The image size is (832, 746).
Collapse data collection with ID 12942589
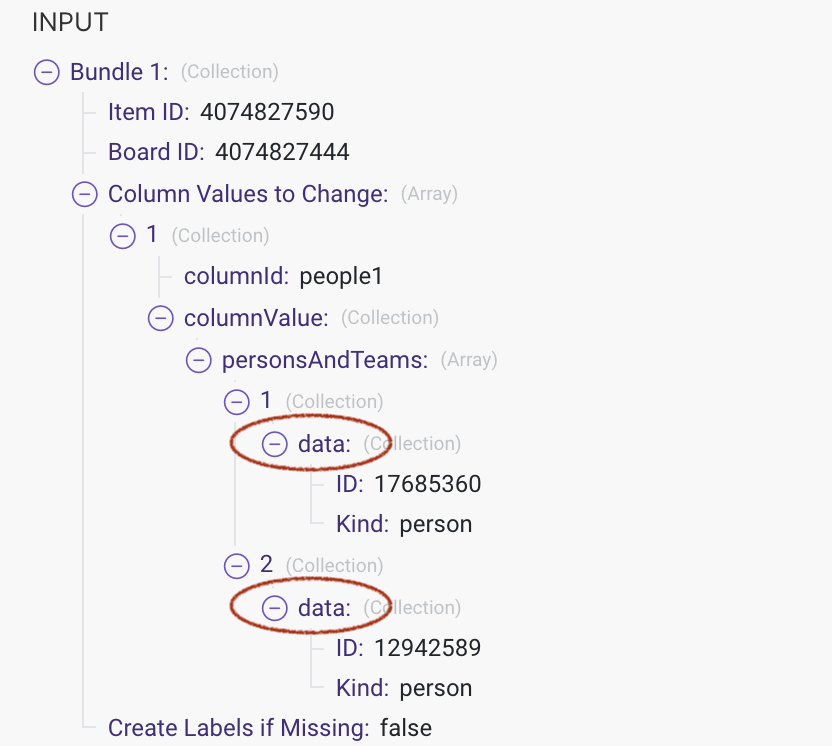[275, 608]
